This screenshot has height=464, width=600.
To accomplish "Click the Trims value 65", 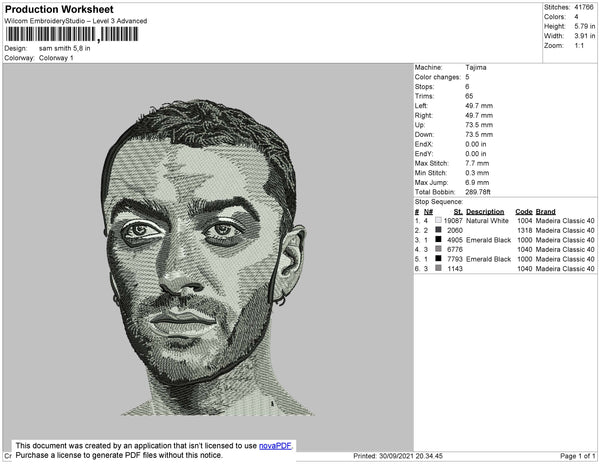I will click(469, 96).
